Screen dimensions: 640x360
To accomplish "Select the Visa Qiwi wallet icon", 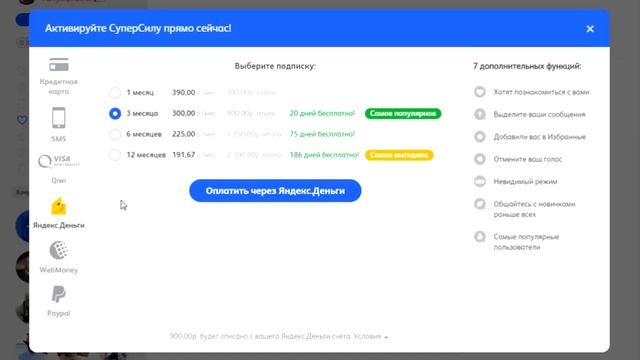I will 59,161.
